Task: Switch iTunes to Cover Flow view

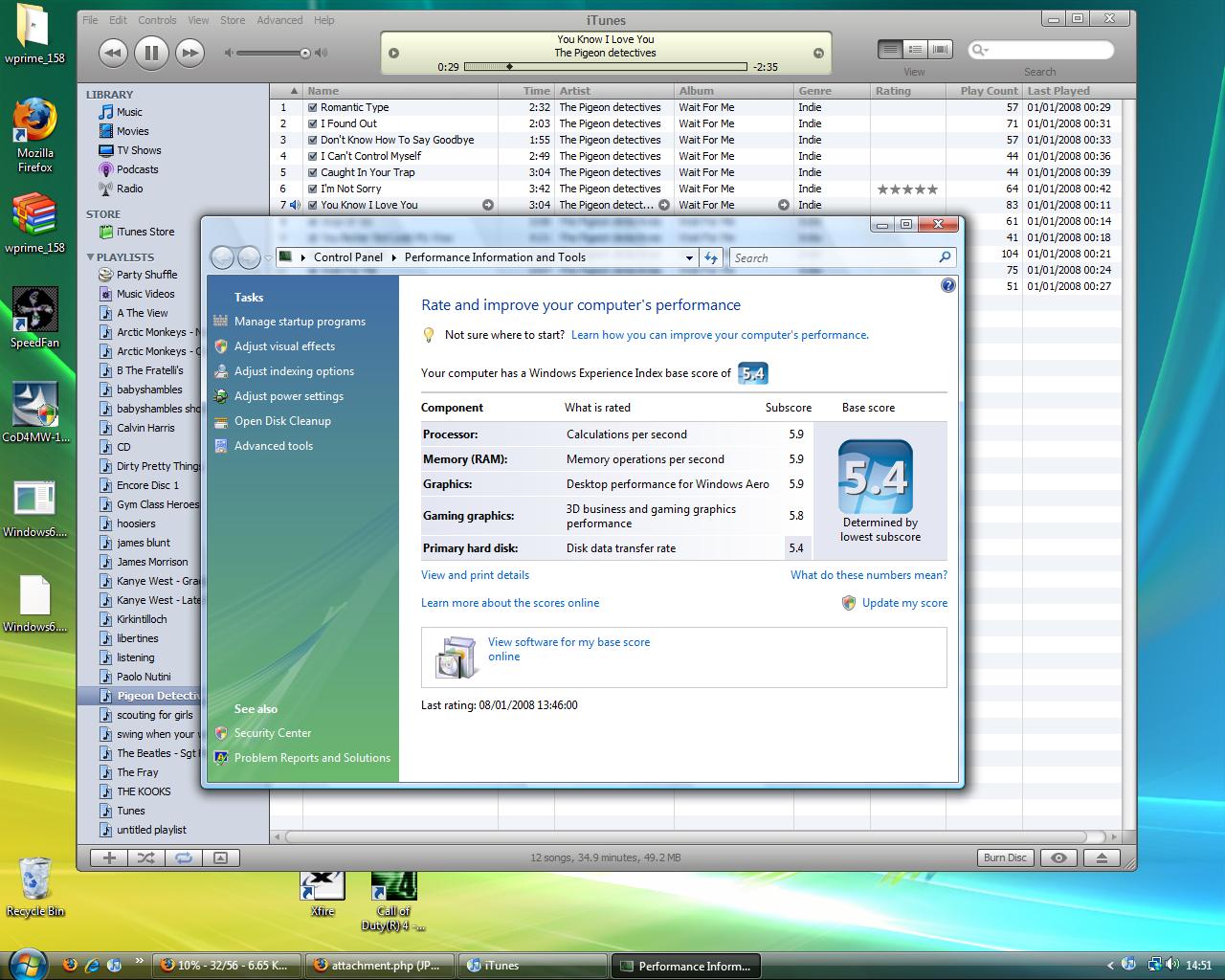Action: click(941, 49)
